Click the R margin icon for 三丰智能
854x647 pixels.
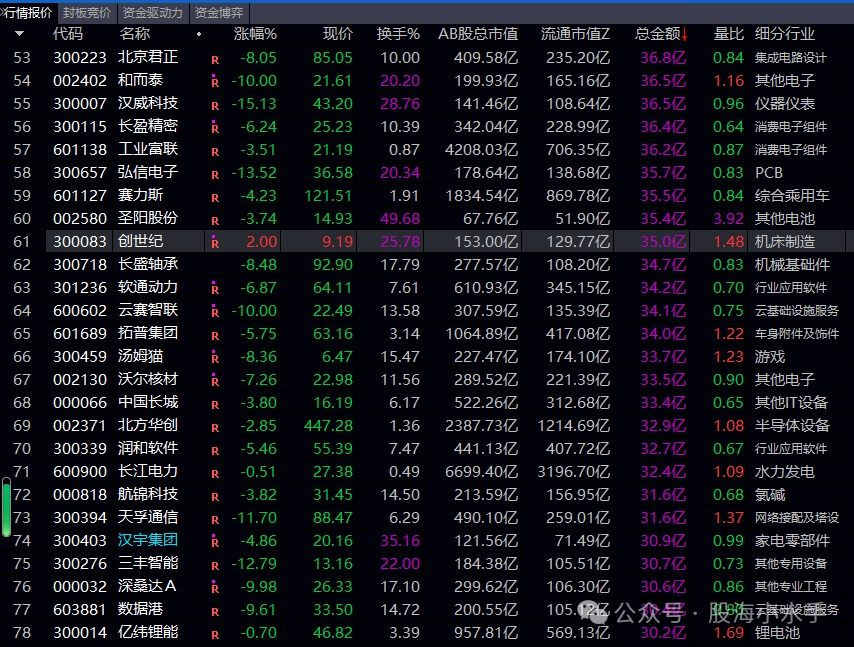[x=215, y=565]
